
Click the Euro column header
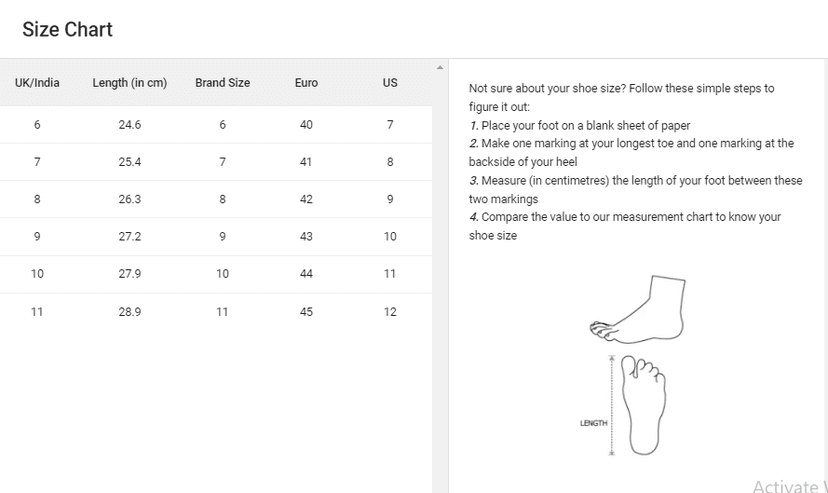(x=306, y=83)
